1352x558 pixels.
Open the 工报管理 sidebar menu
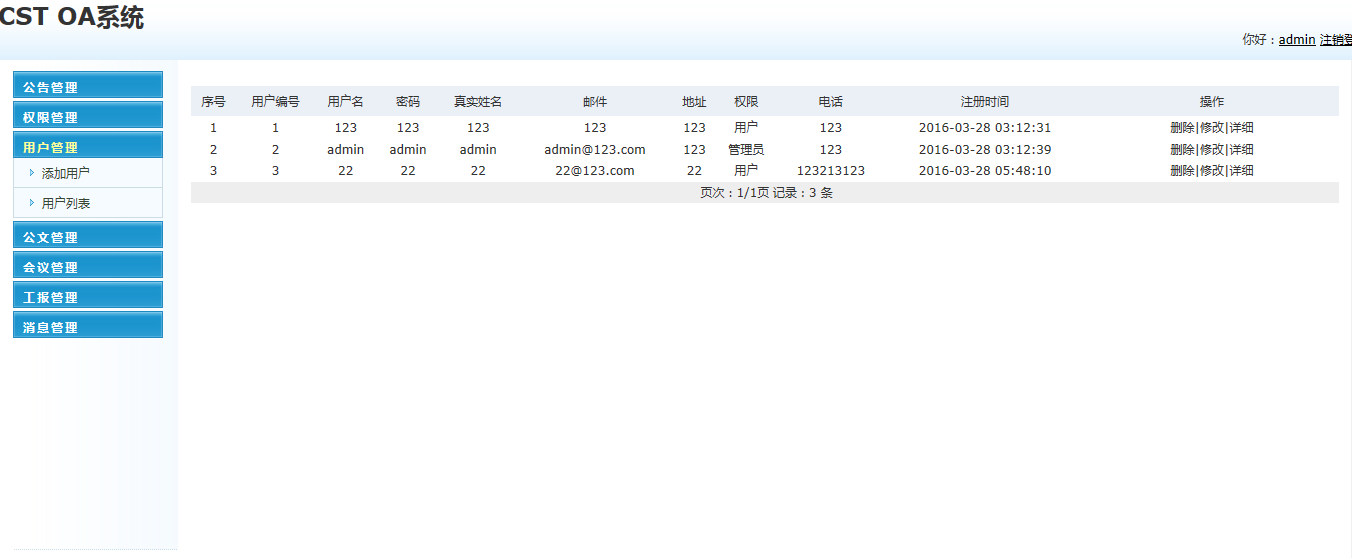[x=88, y=295]
